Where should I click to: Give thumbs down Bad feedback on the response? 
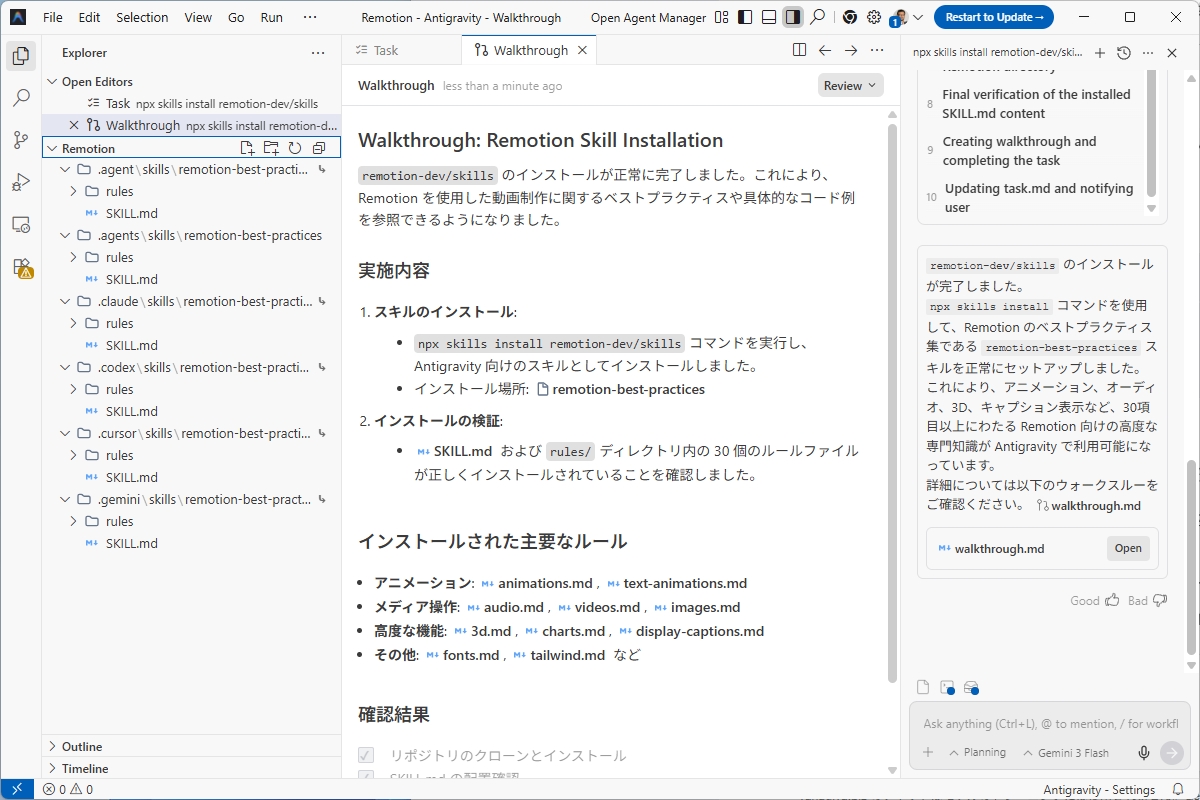[x=1156, y=599]
